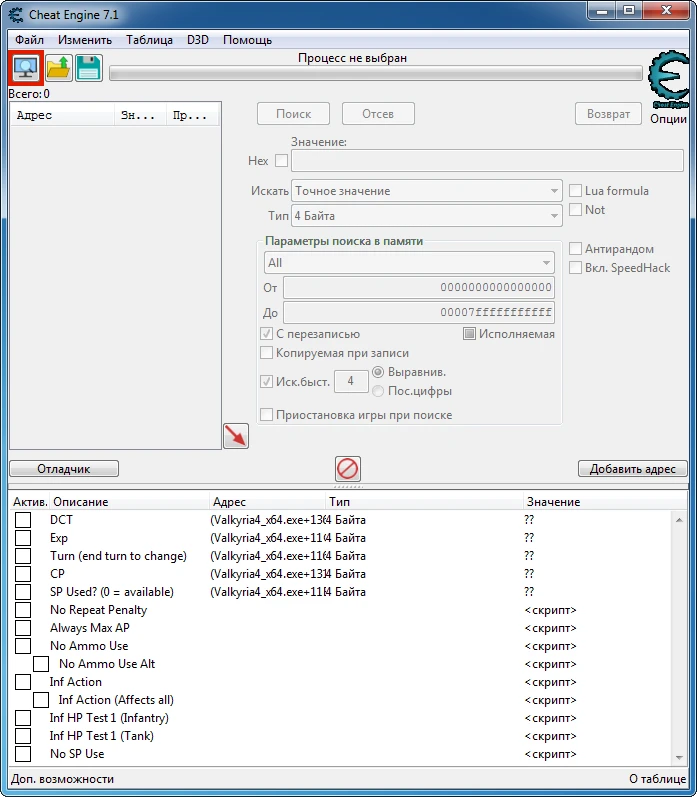The image size is (697, 797).
Task: Click the fast scan alignment value field
Action: (x=351, y=381)
